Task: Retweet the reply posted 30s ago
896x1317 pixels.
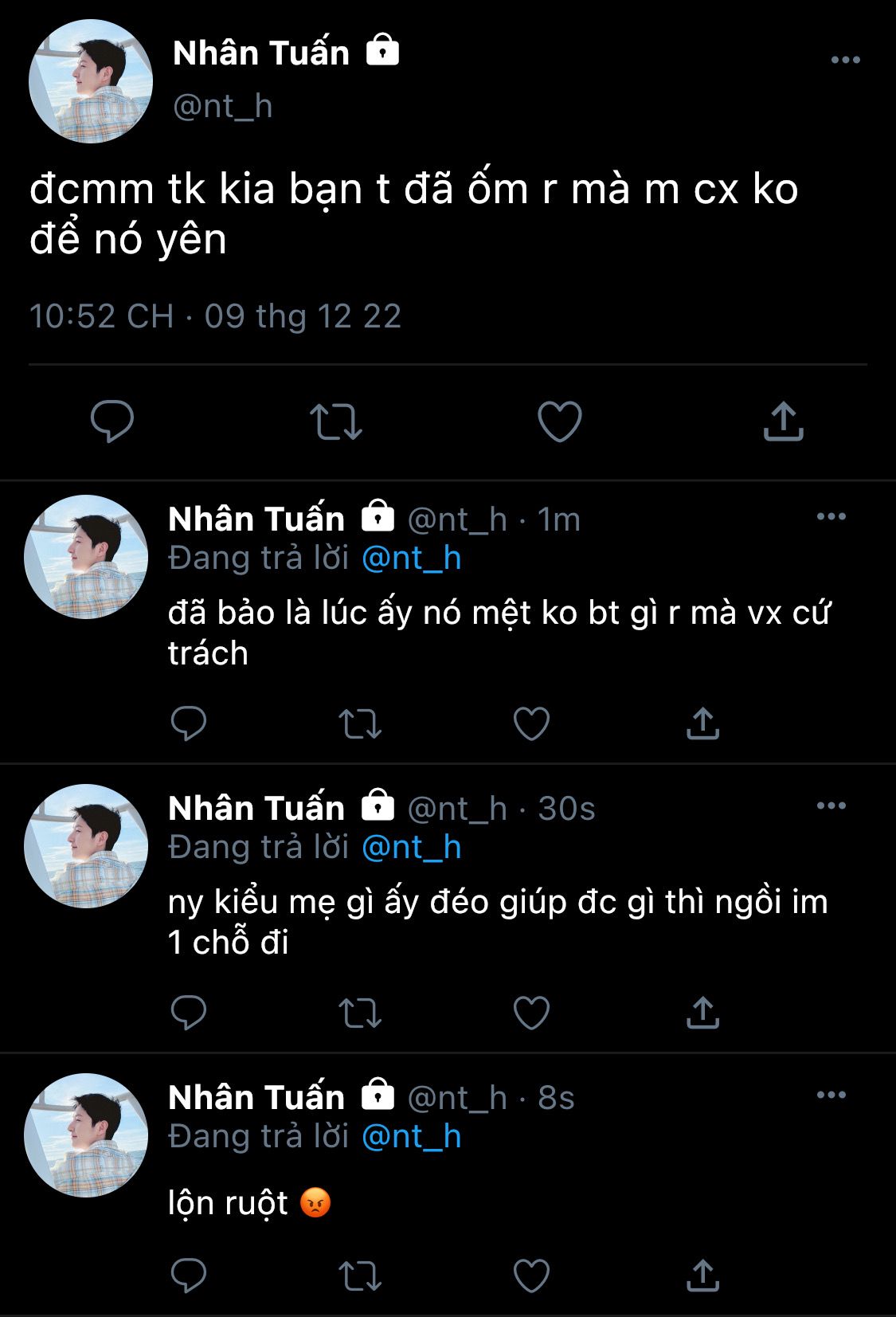Action: (x=360, y=1013)
